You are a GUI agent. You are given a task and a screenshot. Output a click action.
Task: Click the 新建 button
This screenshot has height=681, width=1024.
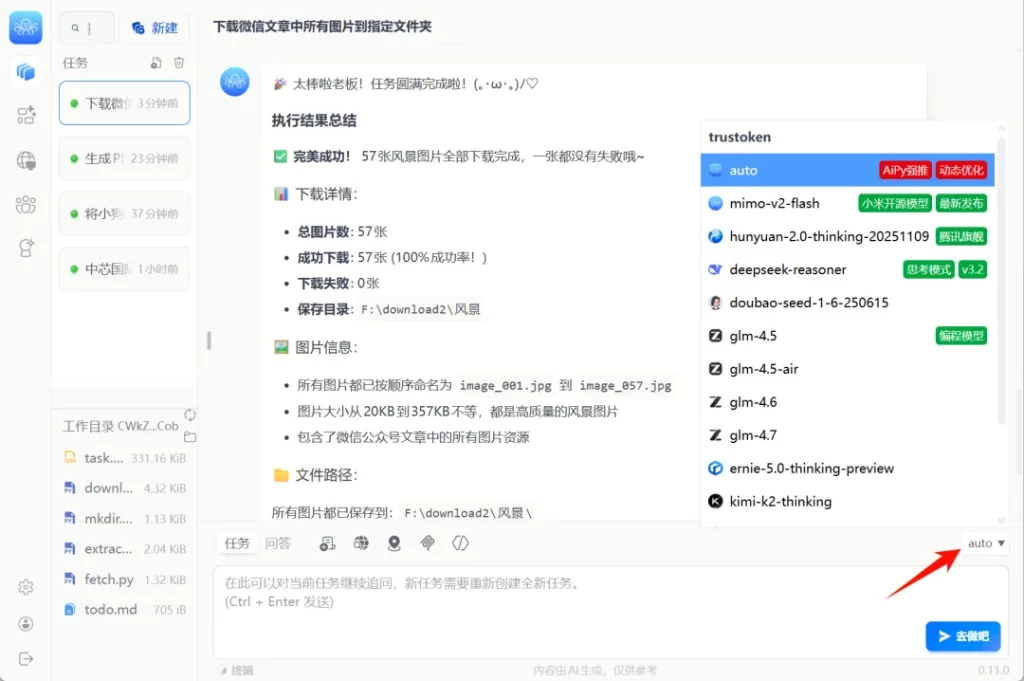(x=155, y=28)
